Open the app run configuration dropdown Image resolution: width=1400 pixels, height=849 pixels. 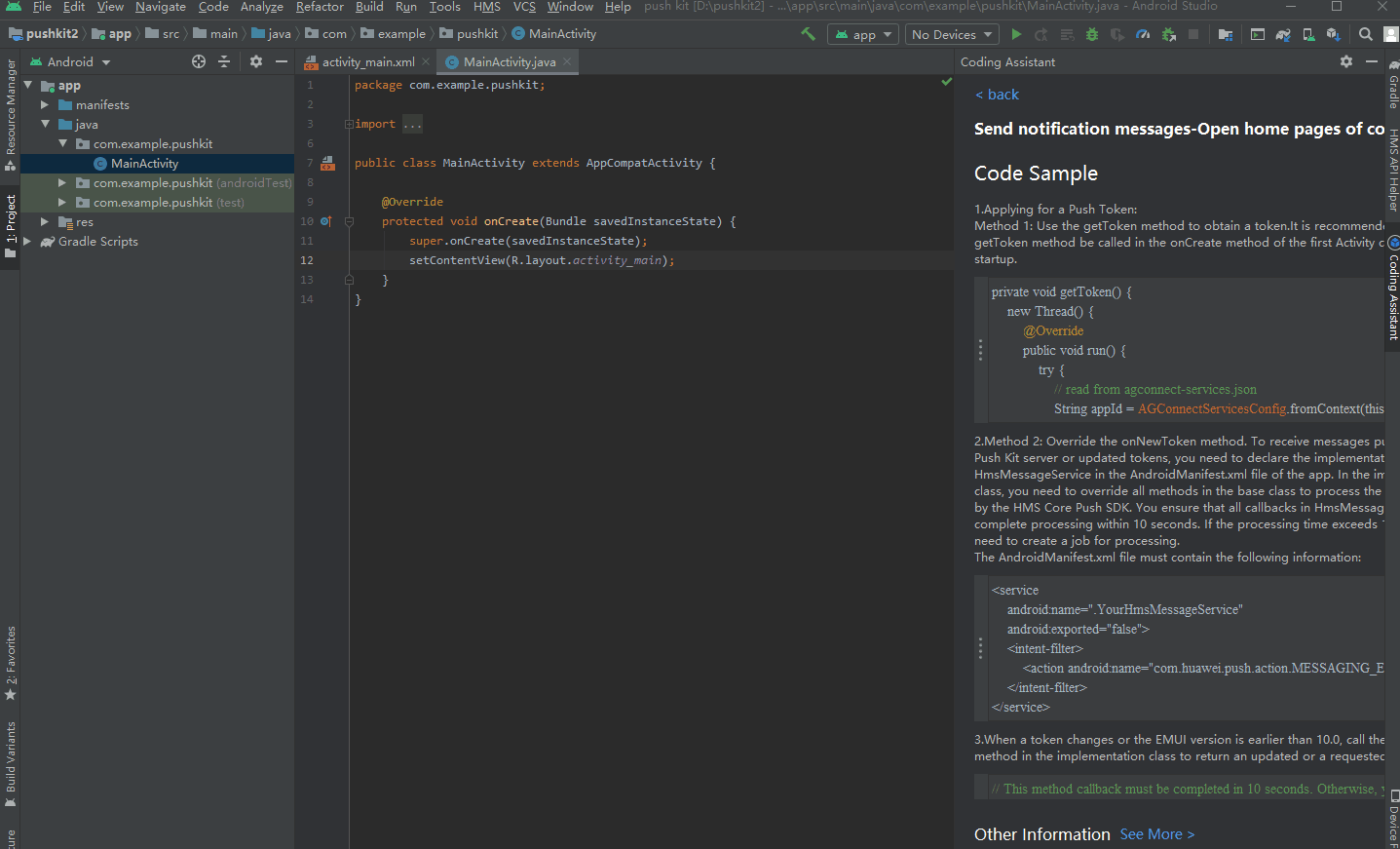862,33
